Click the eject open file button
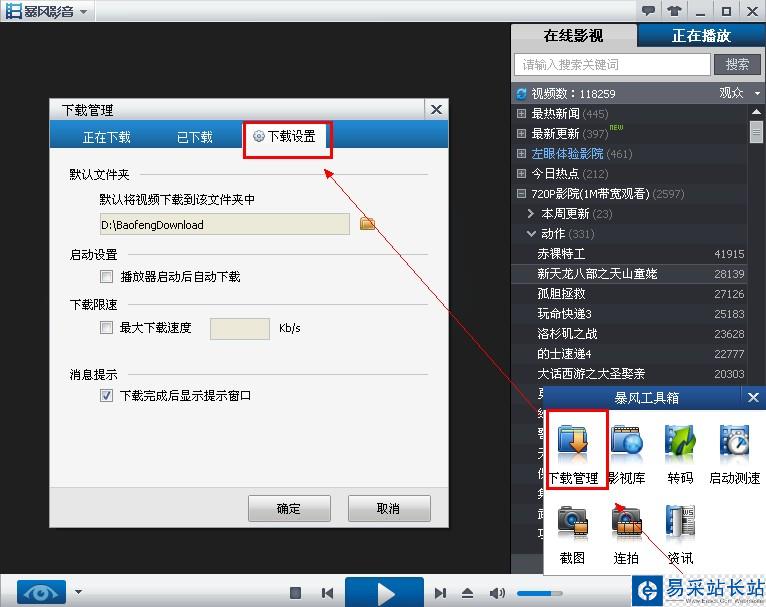Screen dimensions: 766x607 pyautogui.click(x=468, y=593)
